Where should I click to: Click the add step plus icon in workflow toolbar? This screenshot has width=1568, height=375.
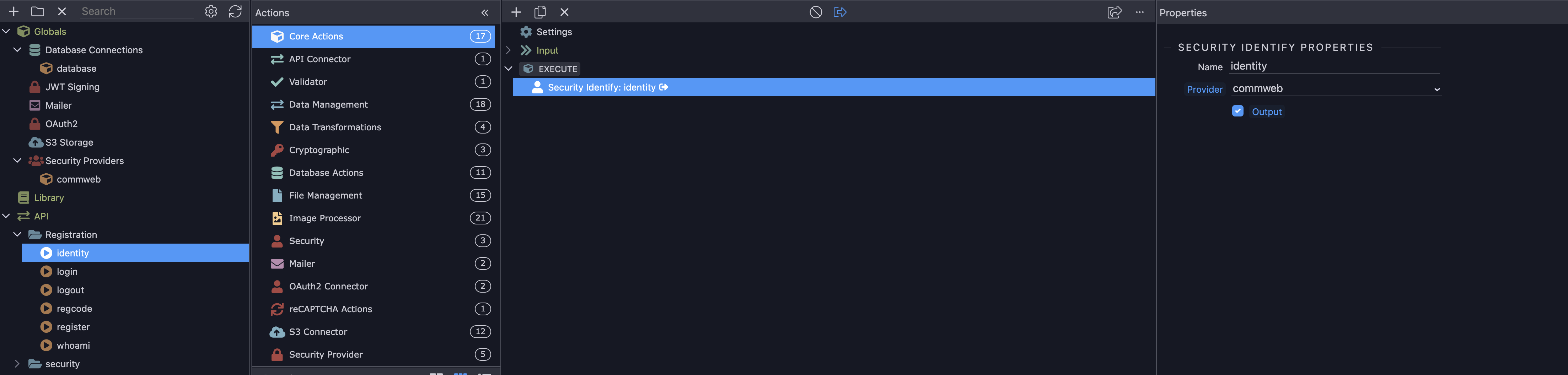click(x=516, y=12)
